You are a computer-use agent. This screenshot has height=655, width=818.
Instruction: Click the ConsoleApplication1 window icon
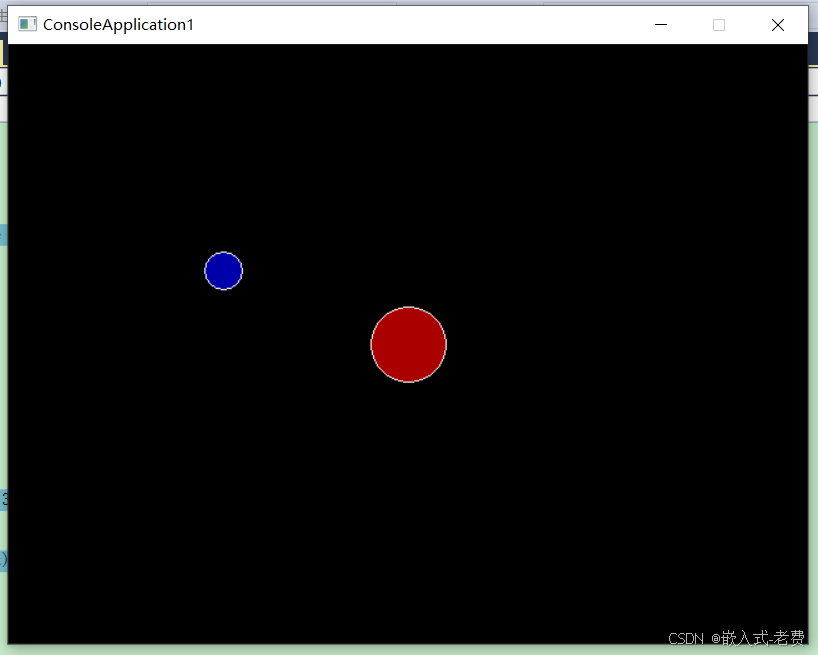click(x=27, y=24)
